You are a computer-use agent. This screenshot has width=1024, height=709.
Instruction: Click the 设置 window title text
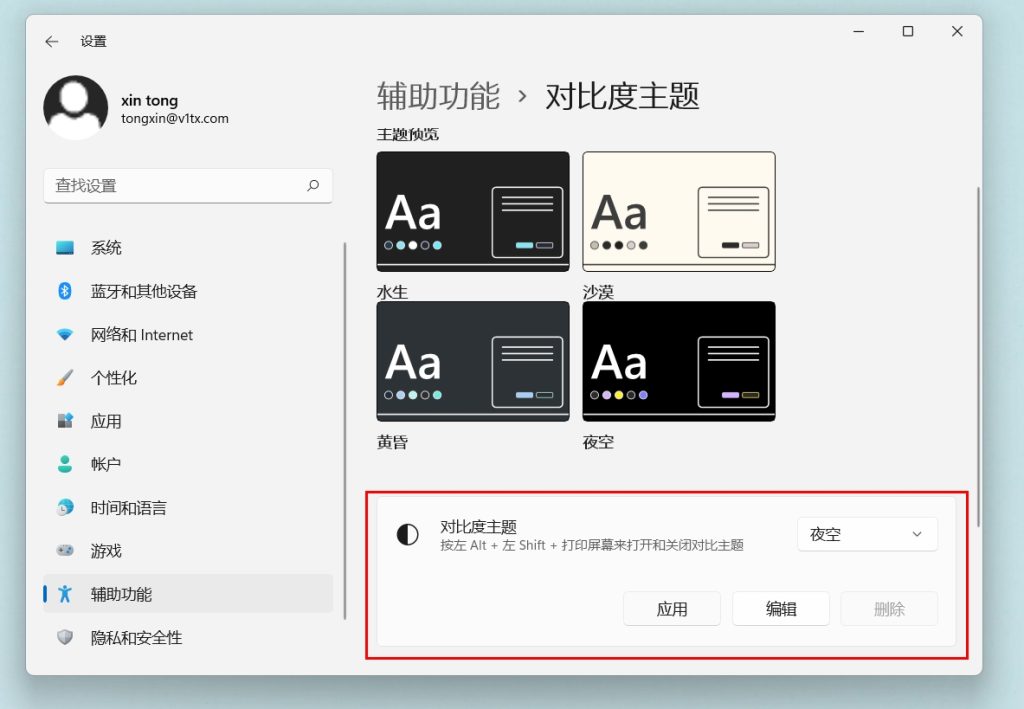point(93,42)
